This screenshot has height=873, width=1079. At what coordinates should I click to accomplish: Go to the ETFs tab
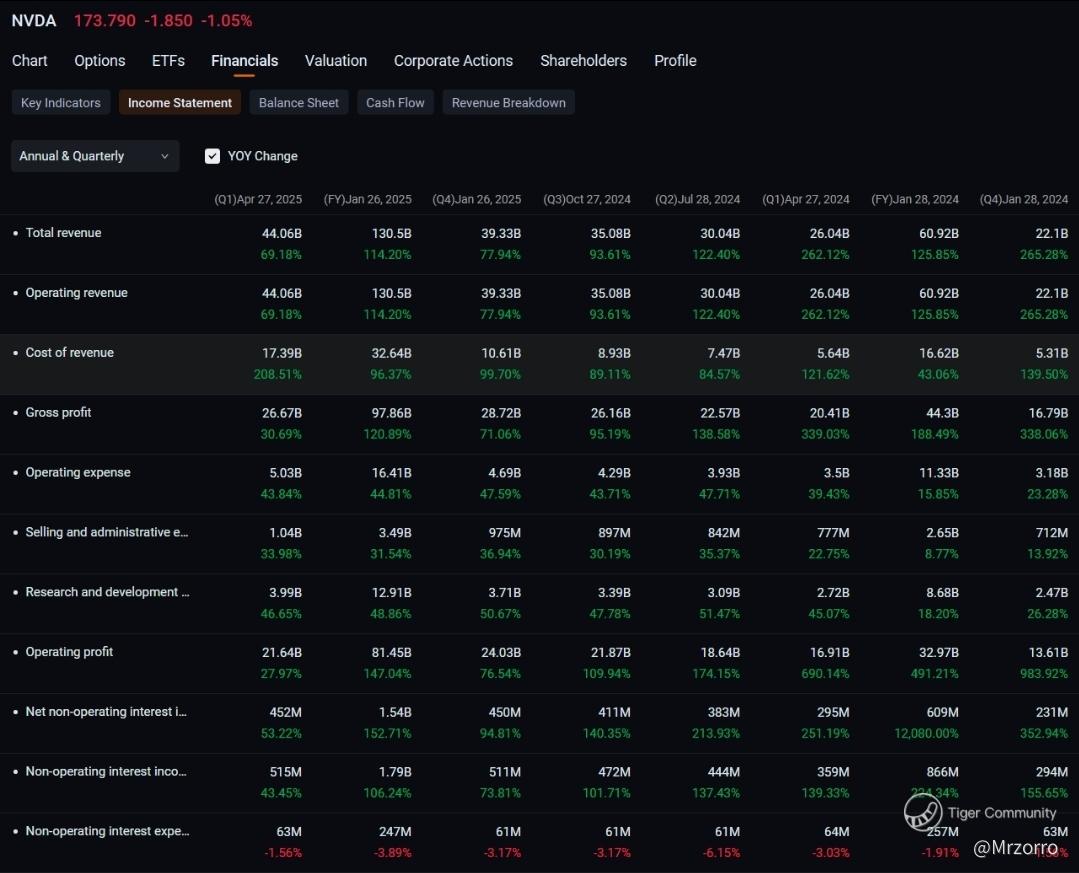click(168, 61)
